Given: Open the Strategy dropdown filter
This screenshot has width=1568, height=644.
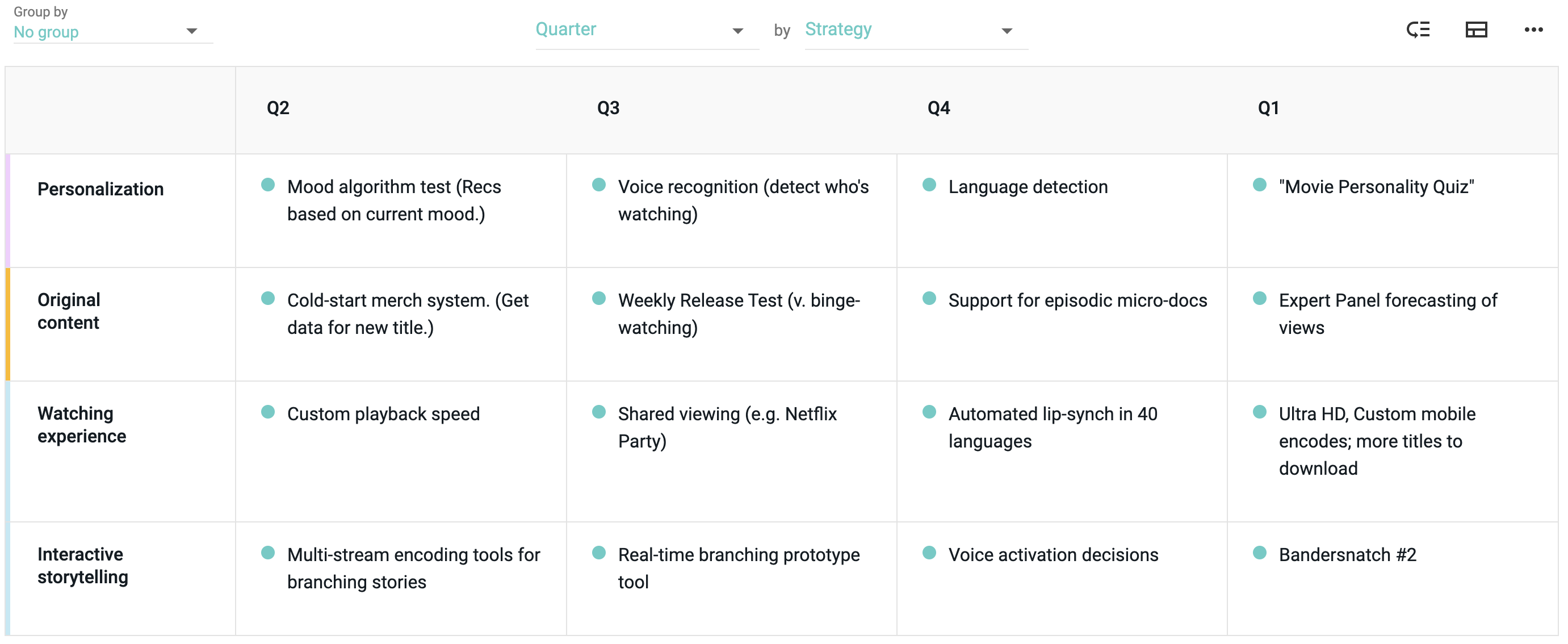Looking at the screenshot, I should [x=1011, y=29].
